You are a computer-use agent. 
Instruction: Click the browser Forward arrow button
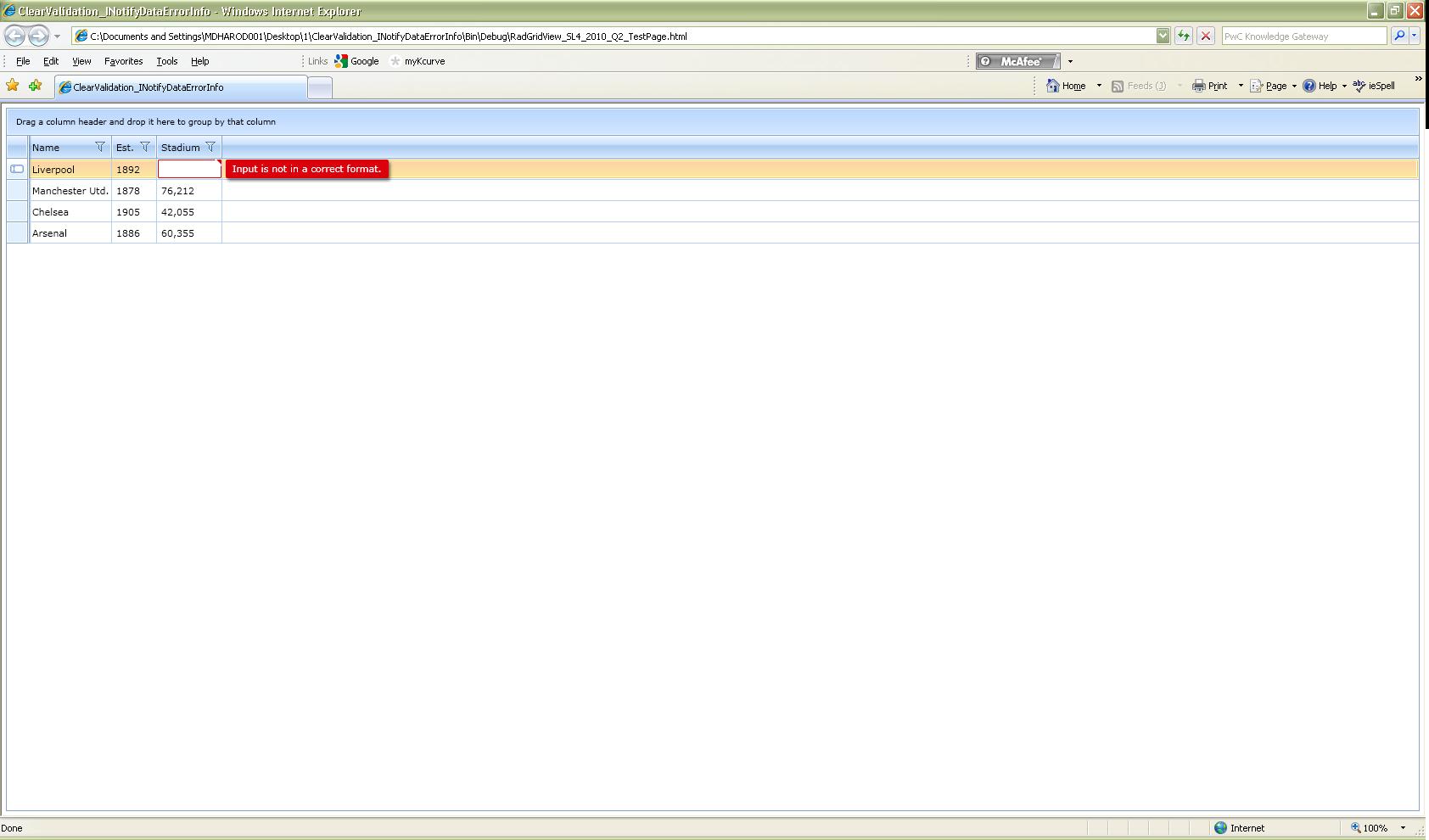click(x=38, y=36)
